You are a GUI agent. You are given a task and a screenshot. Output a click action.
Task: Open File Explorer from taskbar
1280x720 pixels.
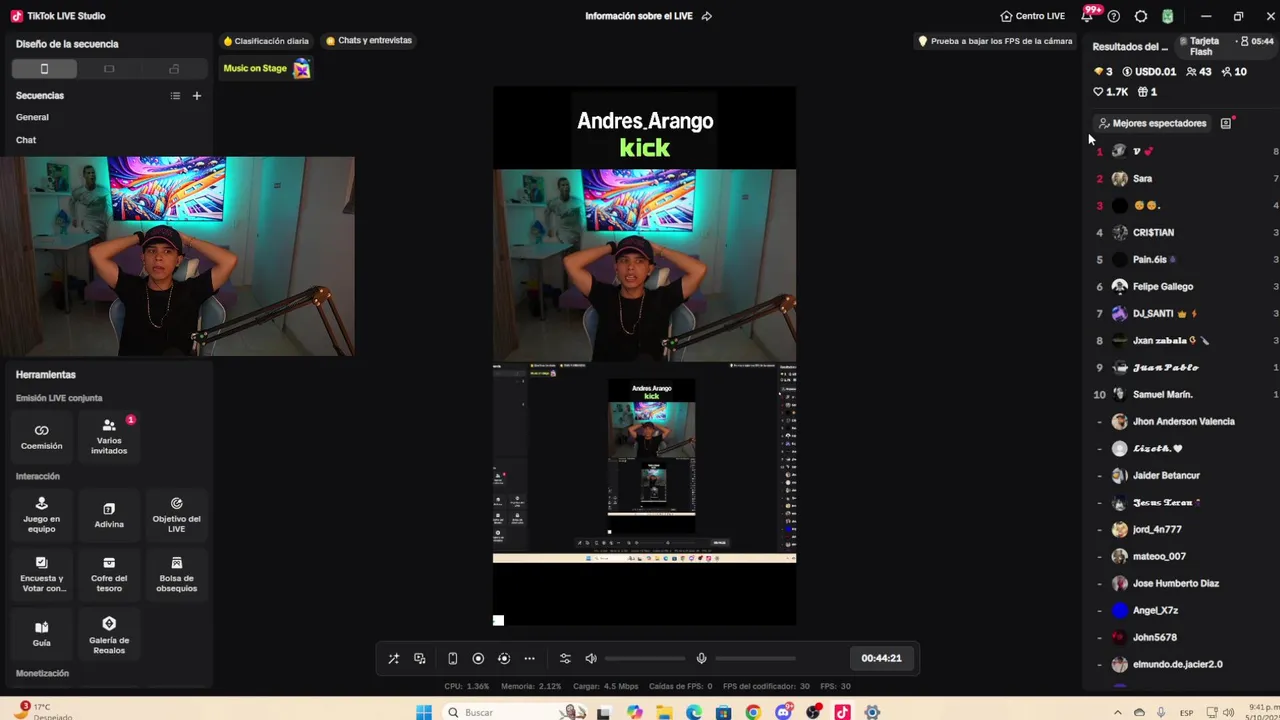(664, 712)
